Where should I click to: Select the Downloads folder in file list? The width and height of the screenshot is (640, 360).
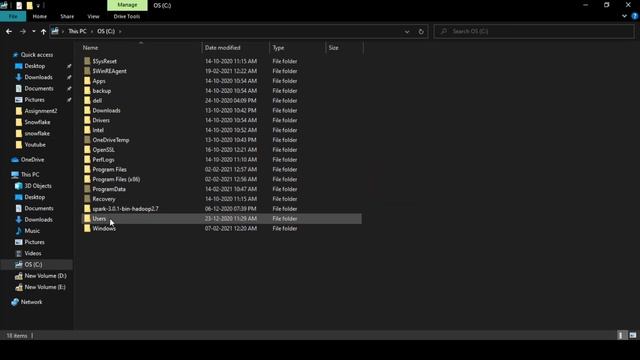[x=106, y=110]
